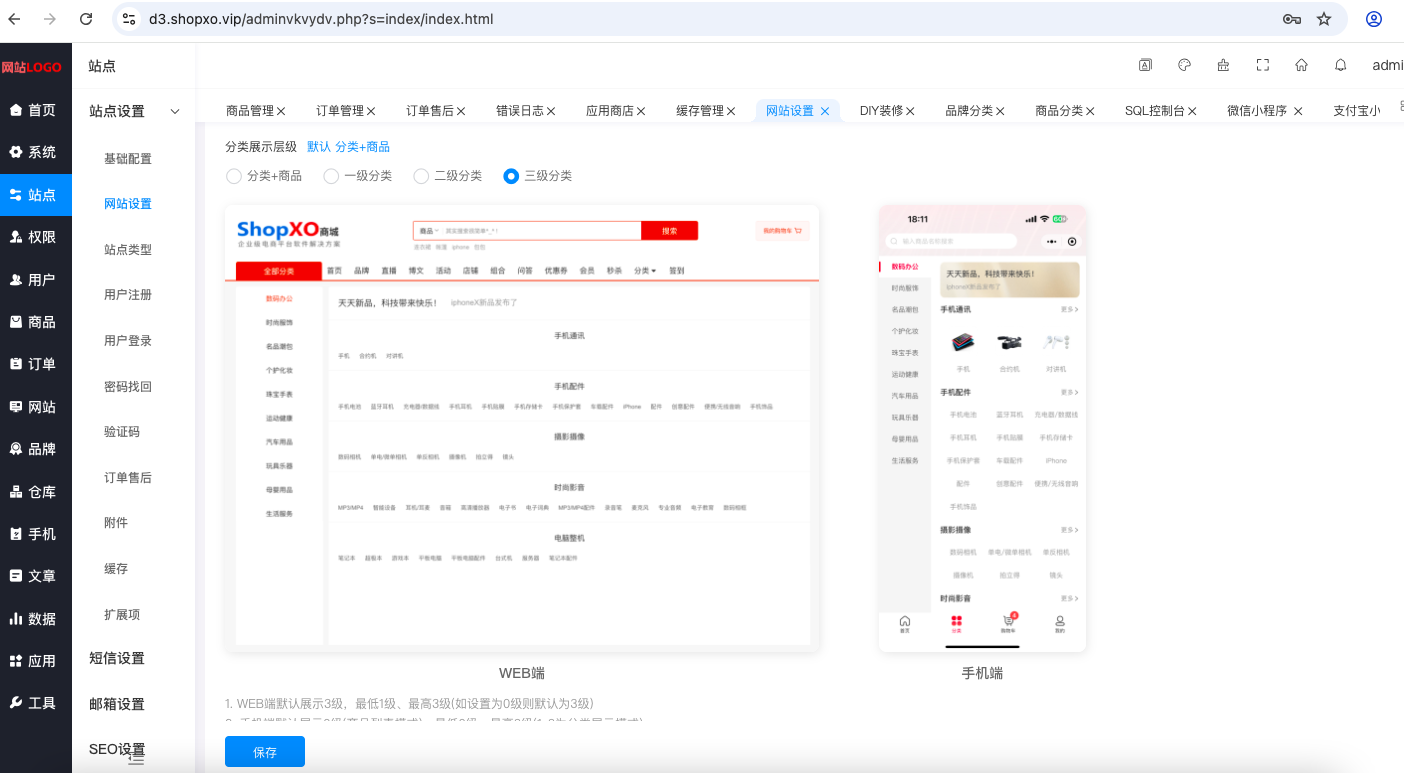Click the clear-cache broom icon in header
The image size is (1404, 773).
(x=1223, y=65)
